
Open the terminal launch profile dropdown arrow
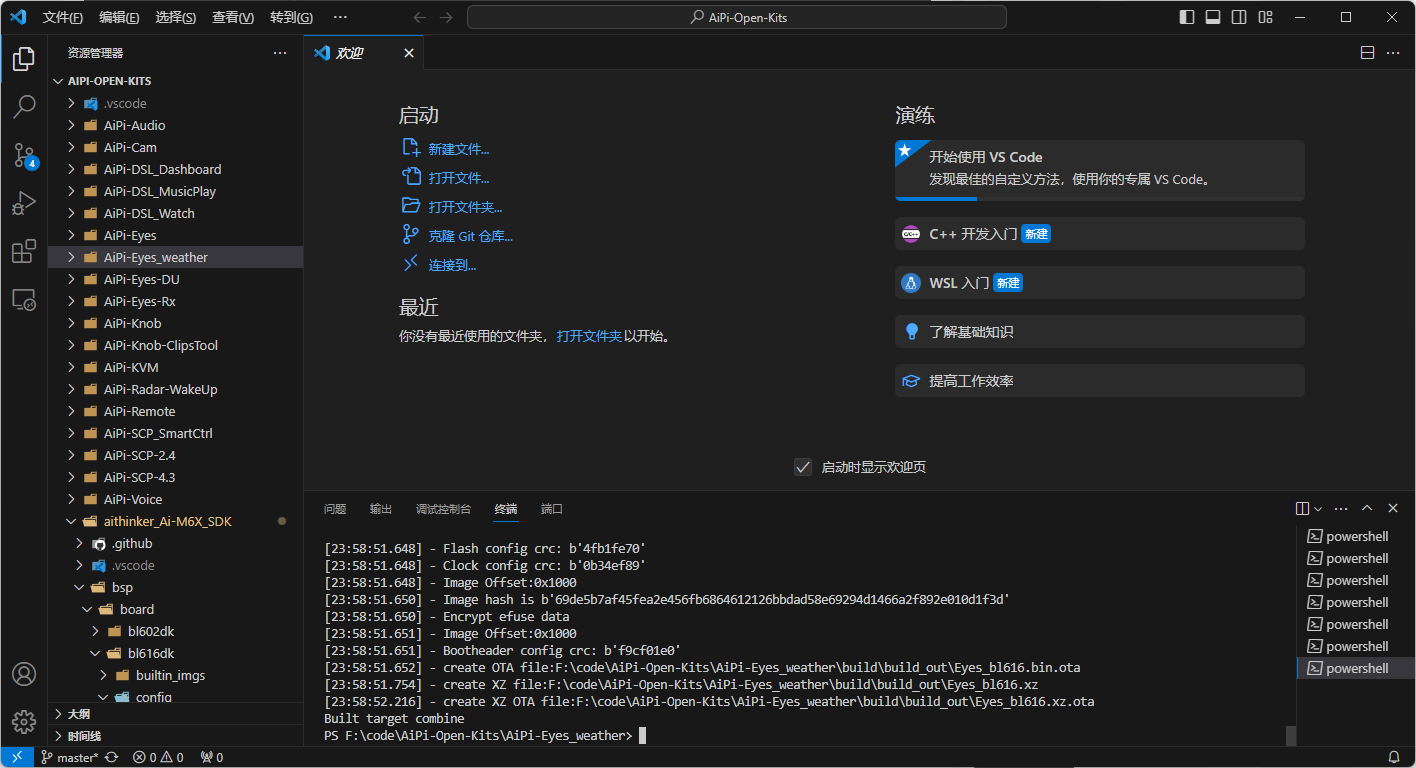[x=1318, y=509]
